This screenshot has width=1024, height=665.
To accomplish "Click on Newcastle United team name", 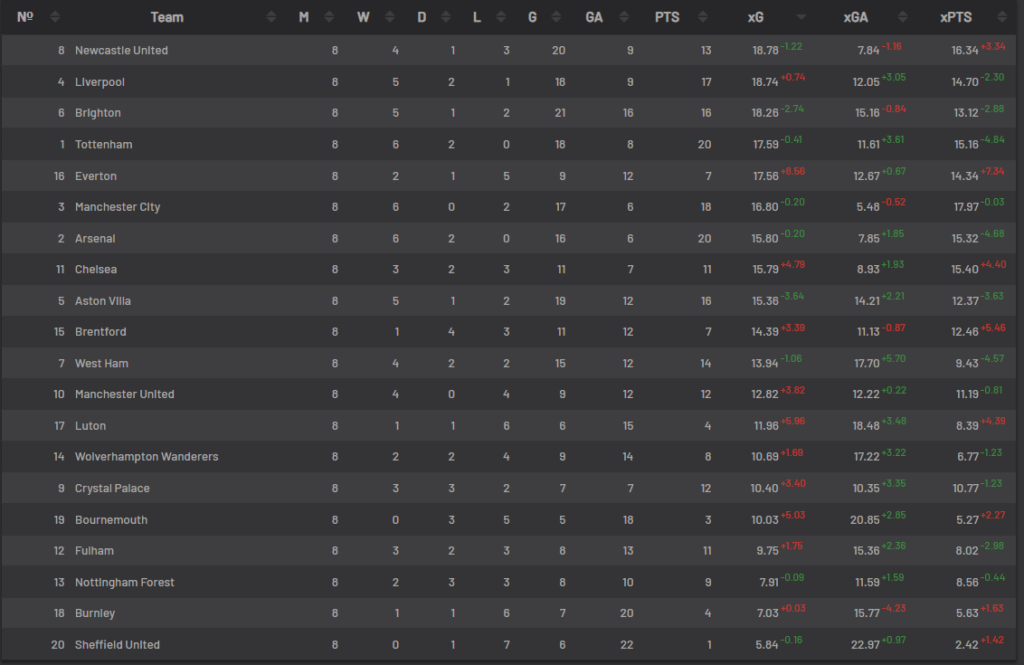I will (x=121, y=50).
